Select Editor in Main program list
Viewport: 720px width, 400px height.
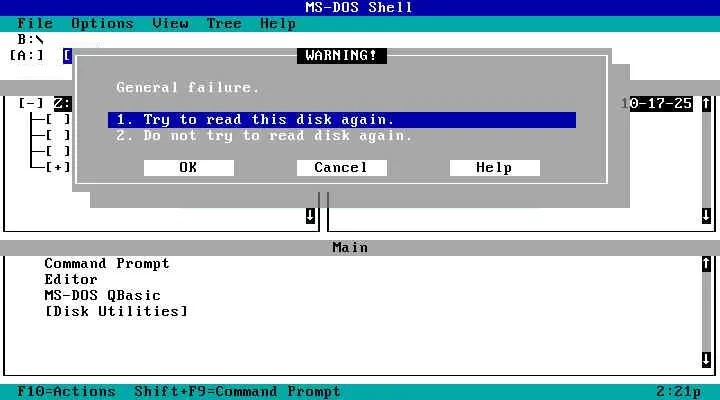point(71,280)
